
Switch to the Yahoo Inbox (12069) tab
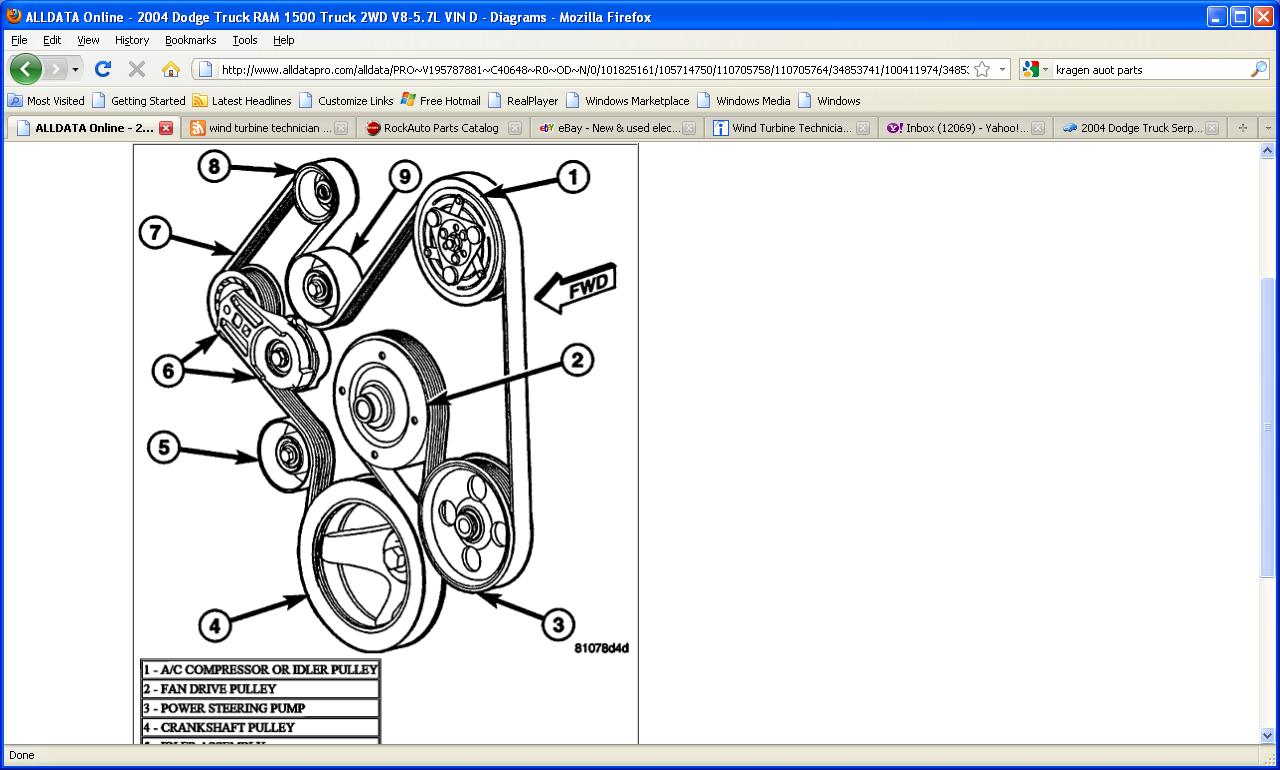point(964,128)
